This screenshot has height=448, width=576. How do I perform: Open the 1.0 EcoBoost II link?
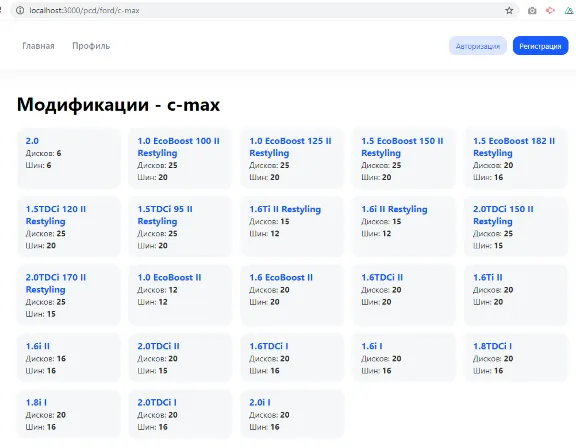(169, 278)
